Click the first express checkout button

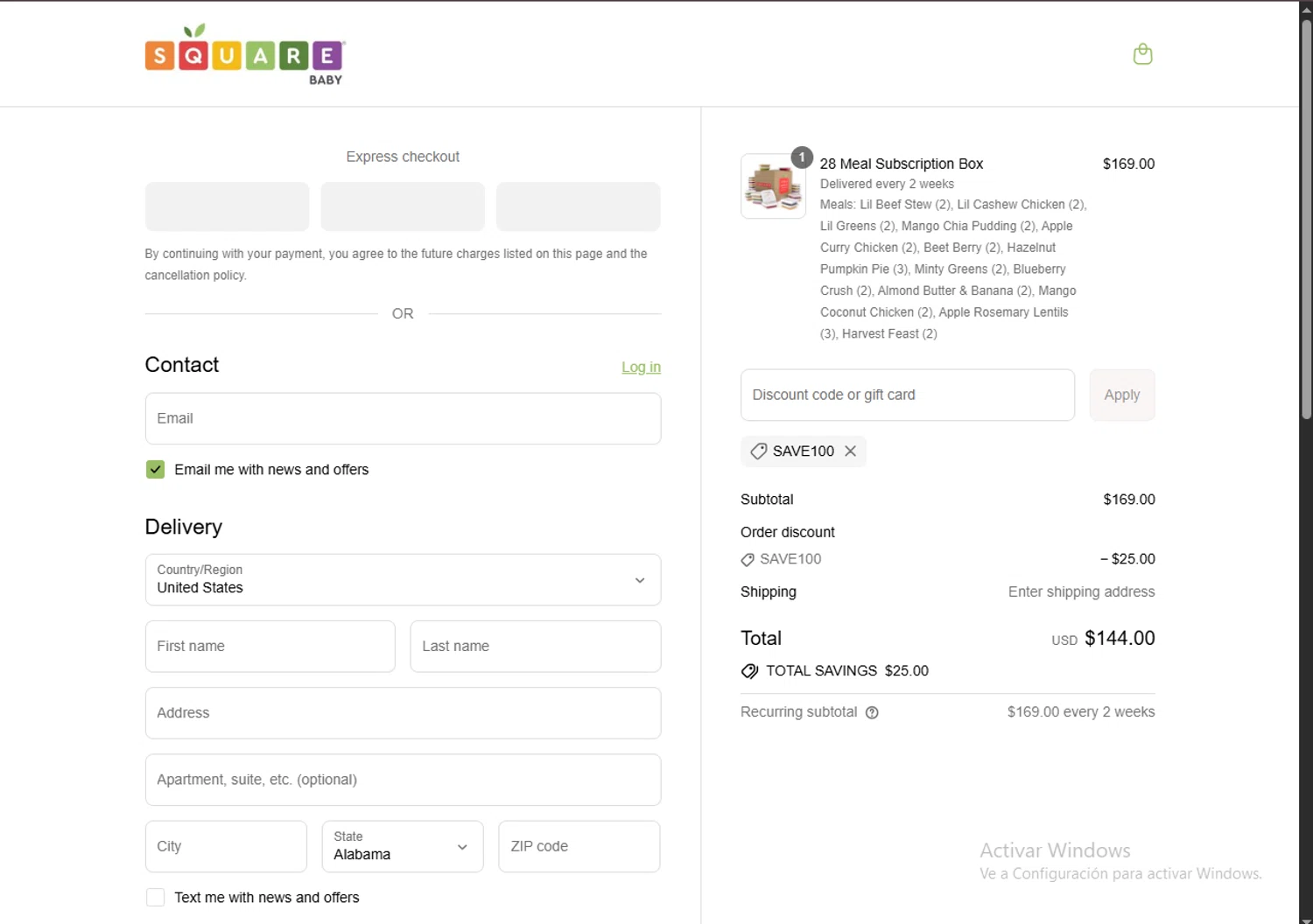pyautogui.click(x=227, y=206)
